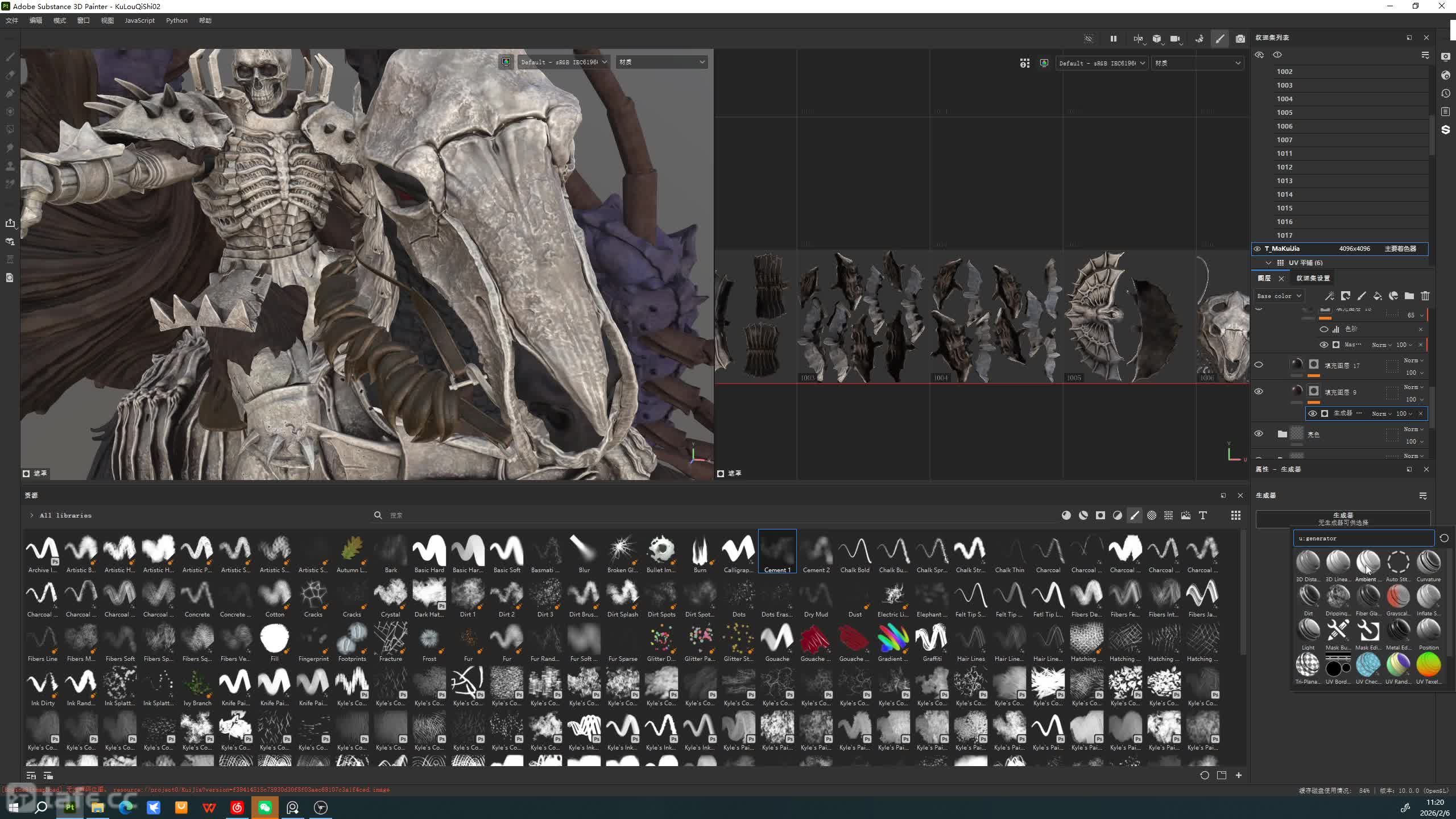The image size is (1456, 819).
Task: Delete layer with trash icon
Action: 1425,296
